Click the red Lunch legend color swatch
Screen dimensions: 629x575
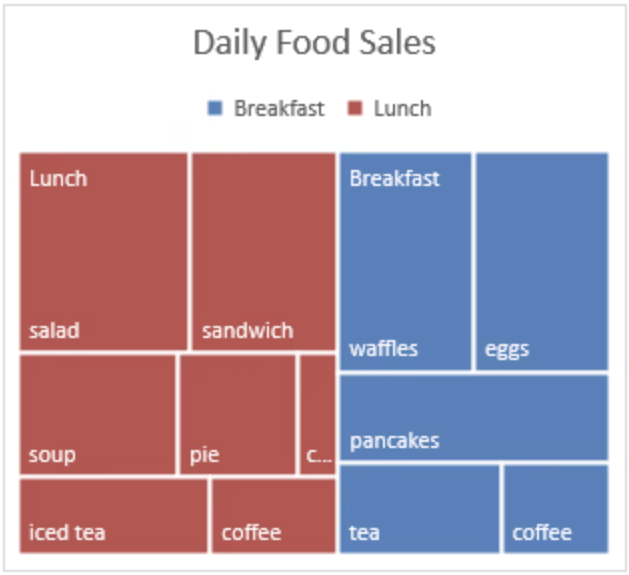pos(355,109)
